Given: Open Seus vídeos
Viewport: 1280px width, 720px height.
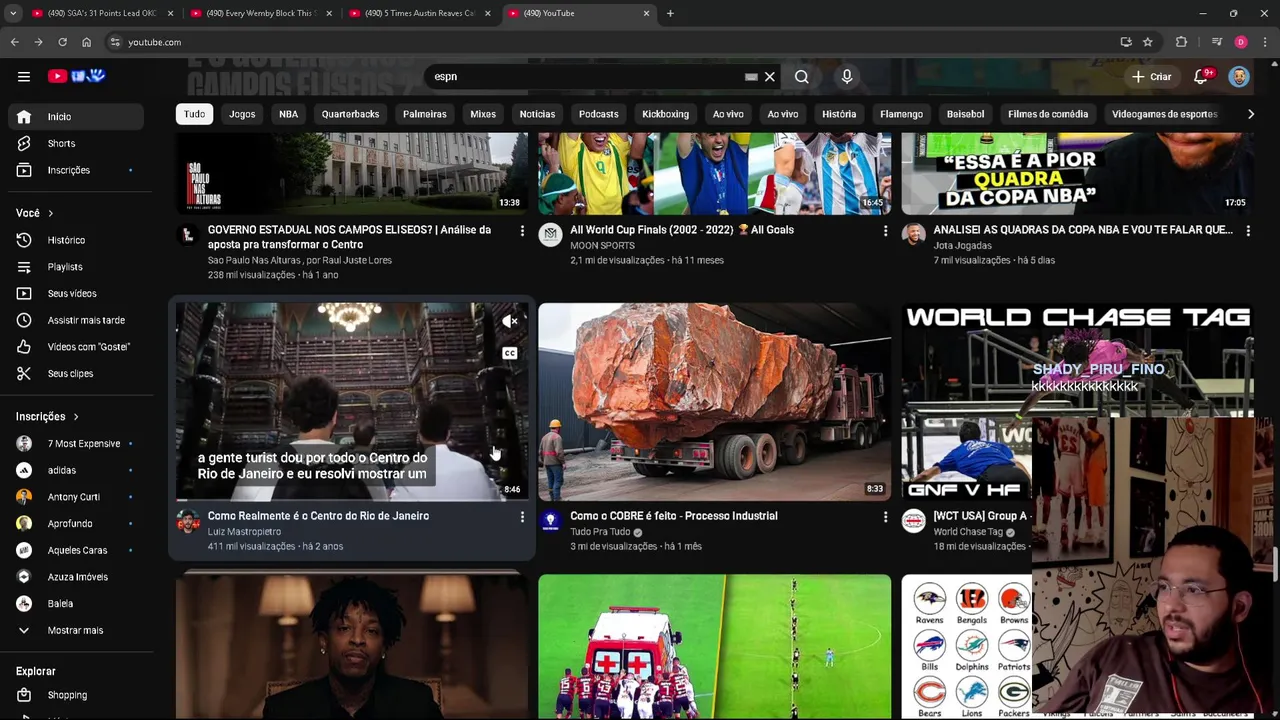Looking at the screenshot, I should pyautogui.click(x=77, y=293).
